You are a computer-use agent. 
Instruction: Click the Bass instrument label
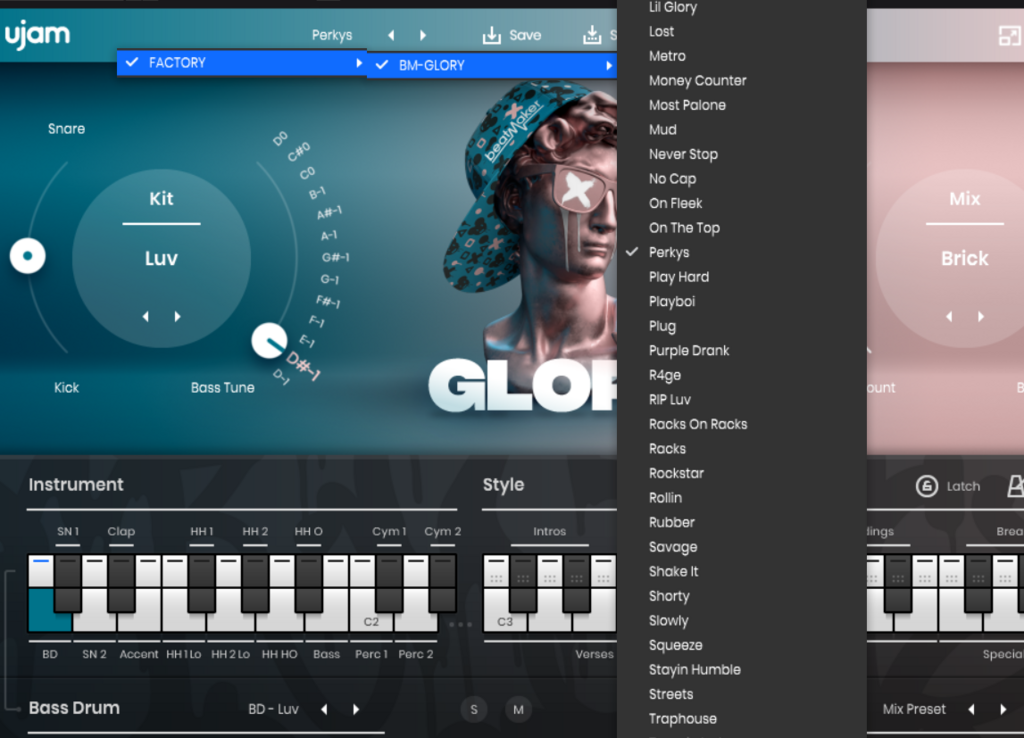tap(327, 654)
